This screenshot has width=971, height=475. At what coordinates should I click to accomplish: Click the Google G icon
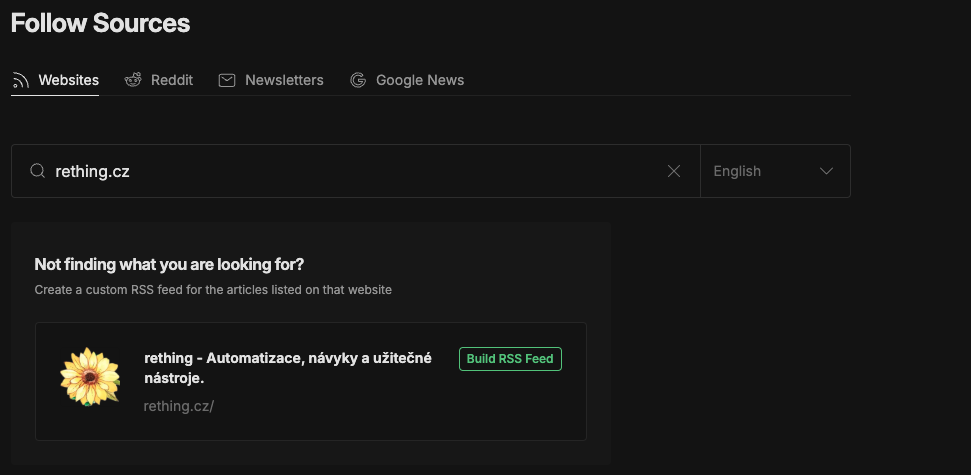358,81
